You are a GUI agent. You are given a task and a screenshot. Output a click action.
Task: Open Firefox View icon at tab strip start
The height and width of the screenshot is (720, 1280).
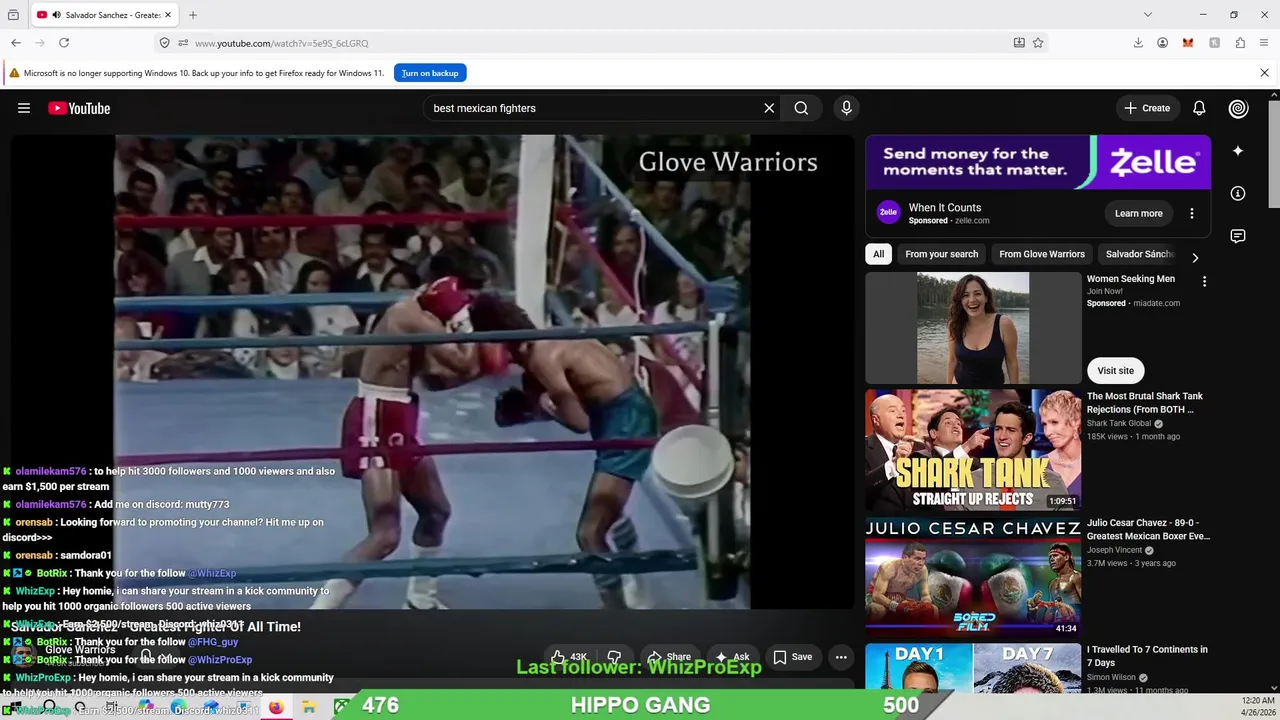pos(13,15)
